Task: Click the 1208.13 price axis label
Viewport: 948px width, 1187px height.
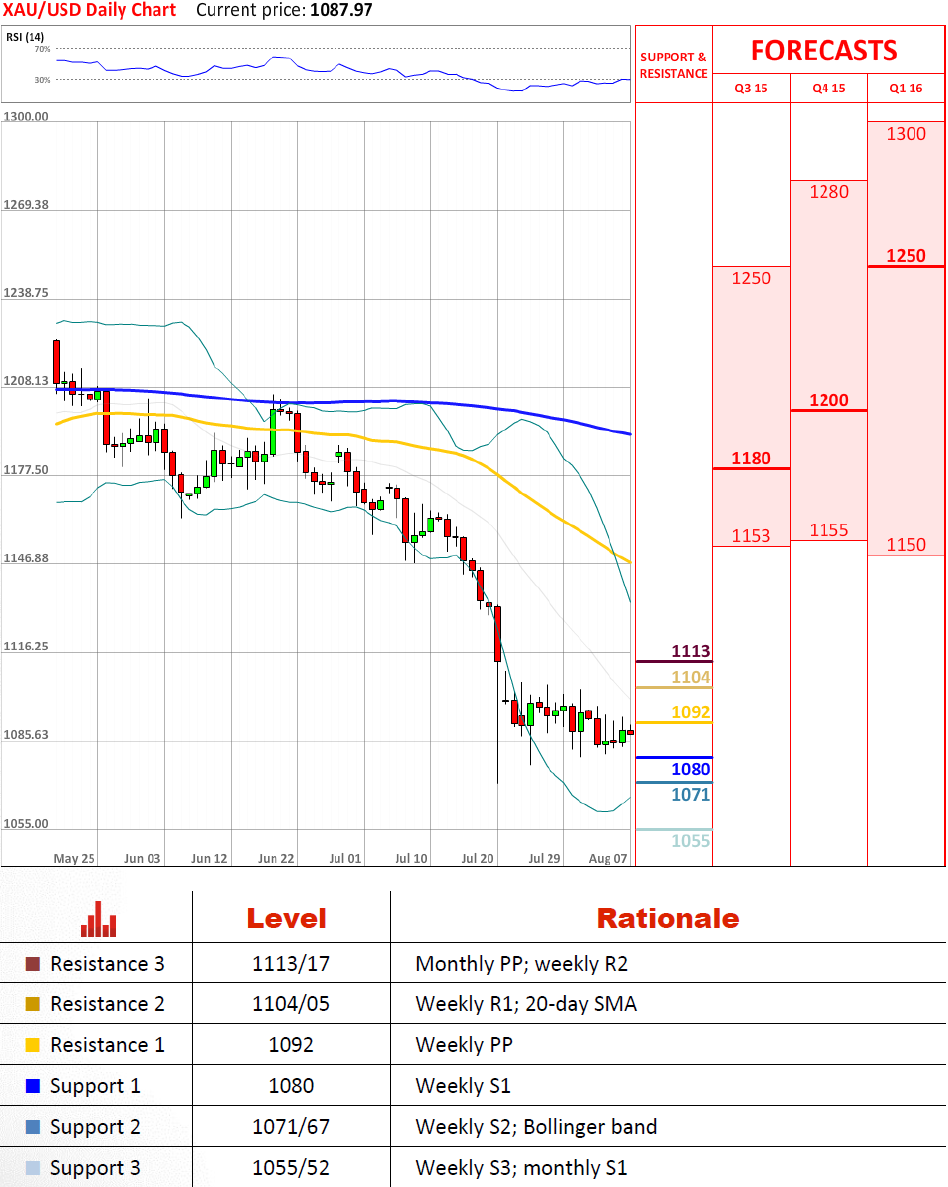Action: click(x=26, y=381)
